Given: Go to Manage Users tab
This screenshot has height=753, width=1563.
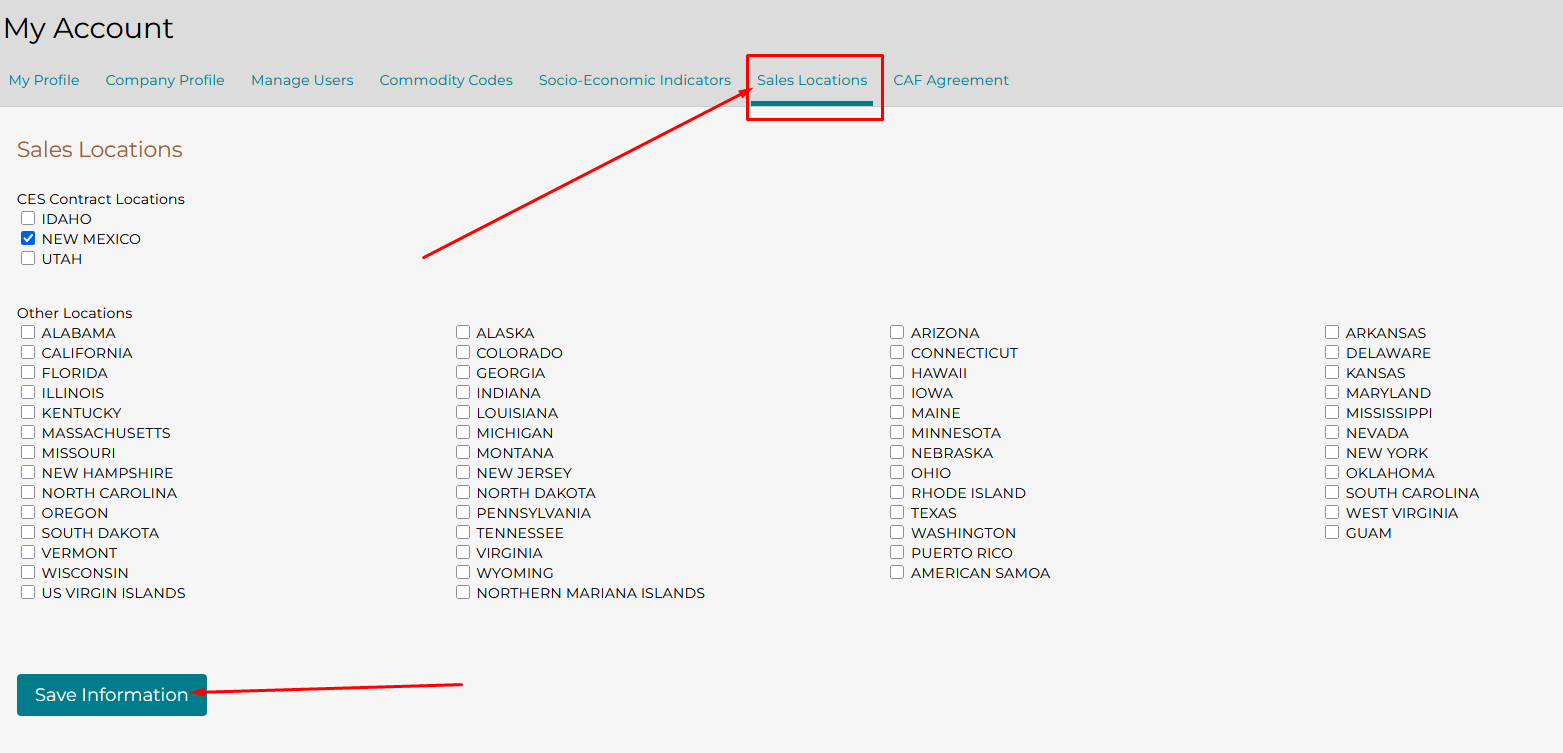Looking at the screenshot, I should point(302,80).
